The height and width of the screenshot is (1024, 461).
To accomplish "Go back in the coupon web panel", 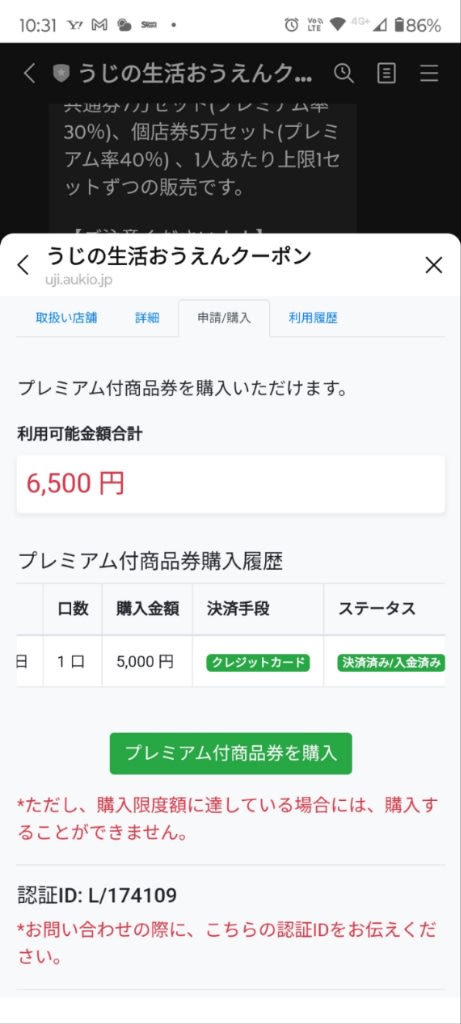I will (24, 265).
